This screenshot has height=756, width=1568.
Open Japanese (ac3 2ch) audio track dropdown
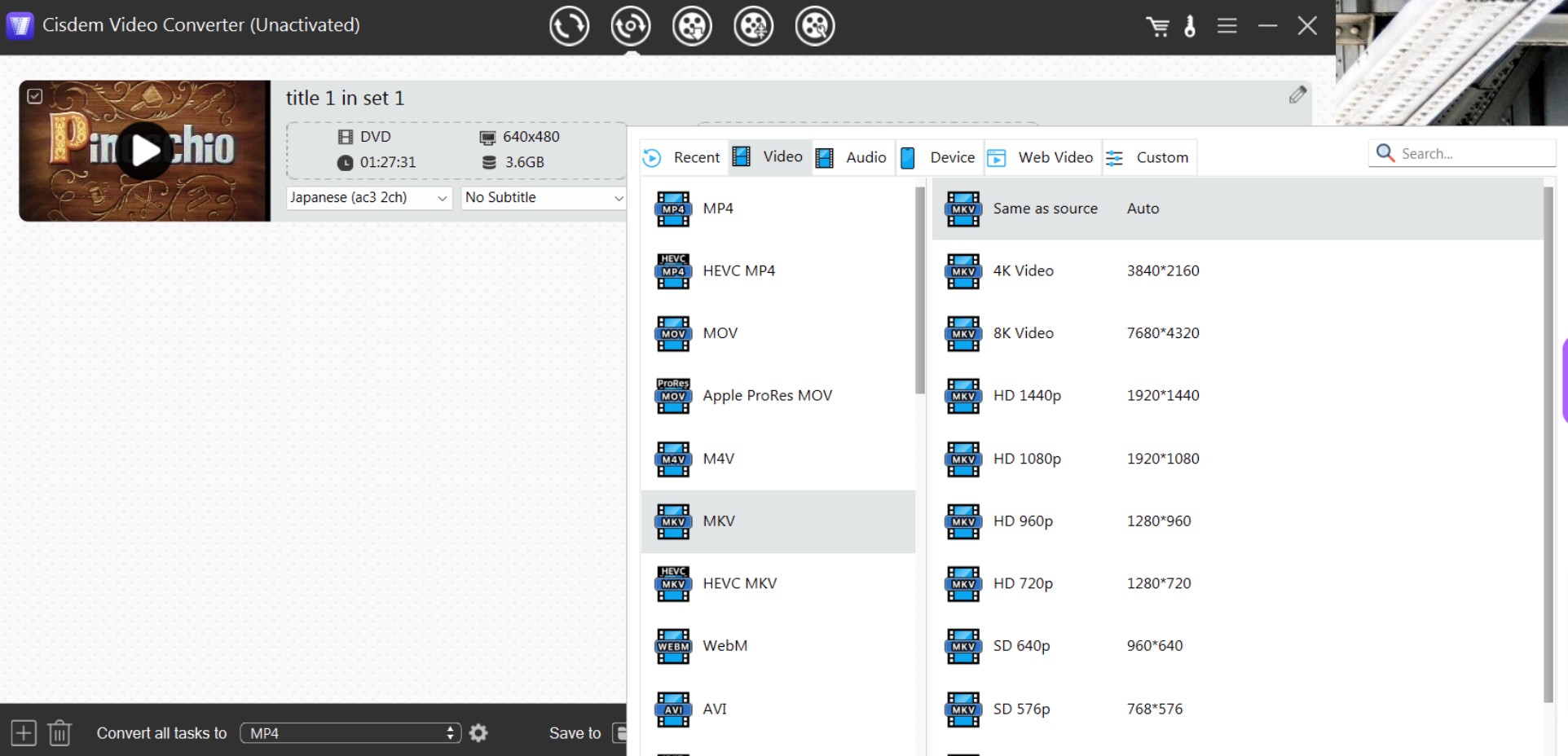point(369,198)
